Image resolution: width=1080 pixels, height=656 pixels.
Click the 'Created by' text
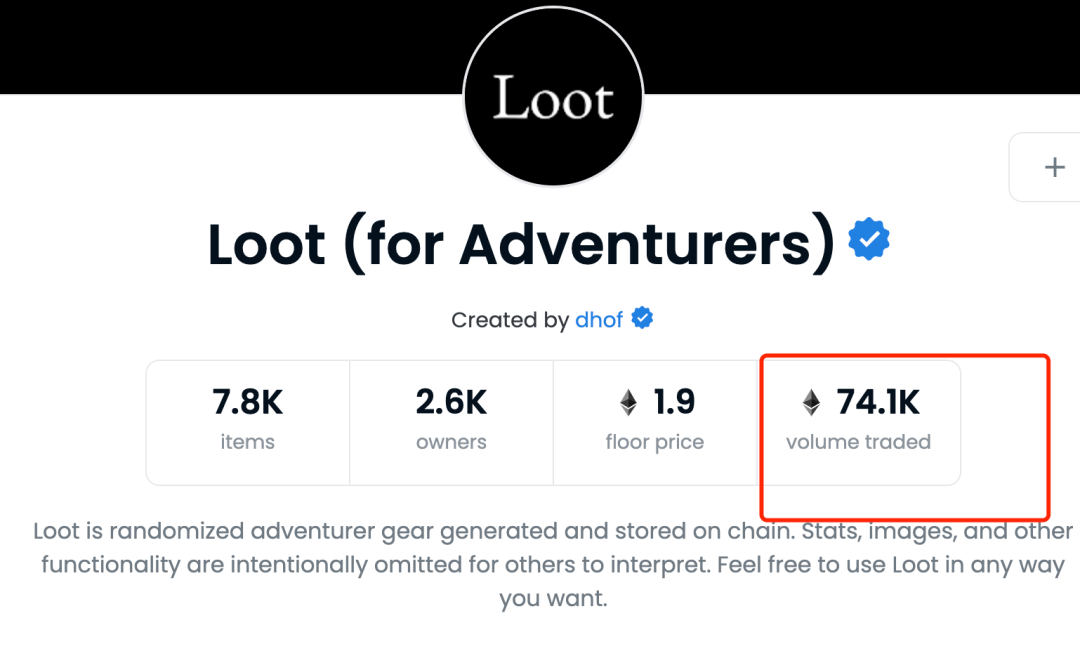510,320
